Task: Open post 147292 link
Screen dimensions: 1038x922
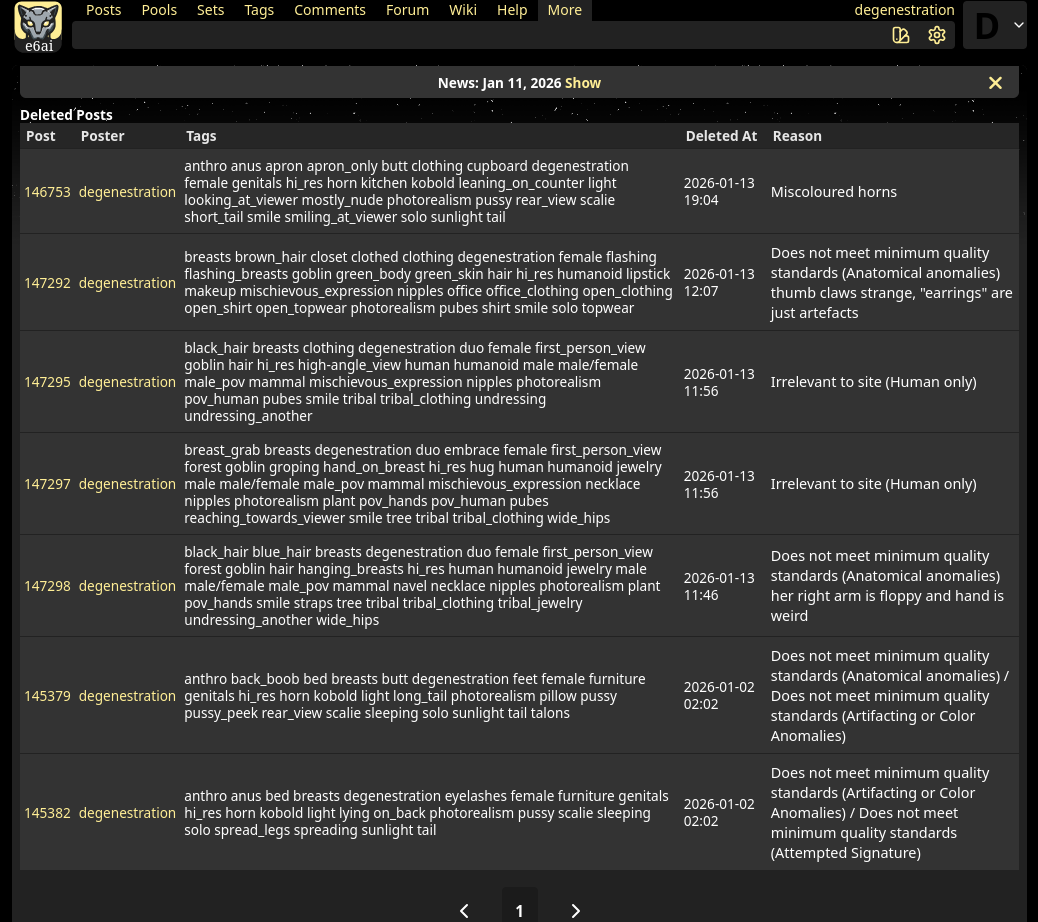Action: [47, 283]
